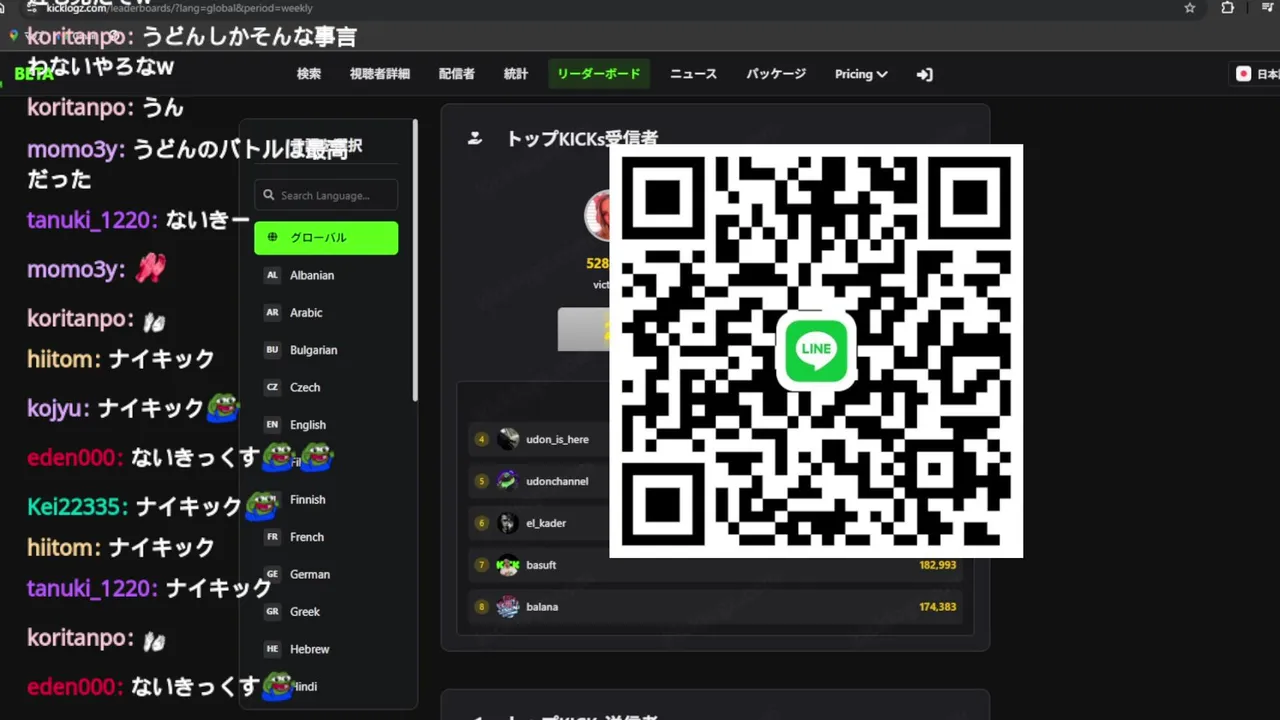Click the login arrow icon in the navbar
The image size is (1280, 720).
(x=924, y=74)
